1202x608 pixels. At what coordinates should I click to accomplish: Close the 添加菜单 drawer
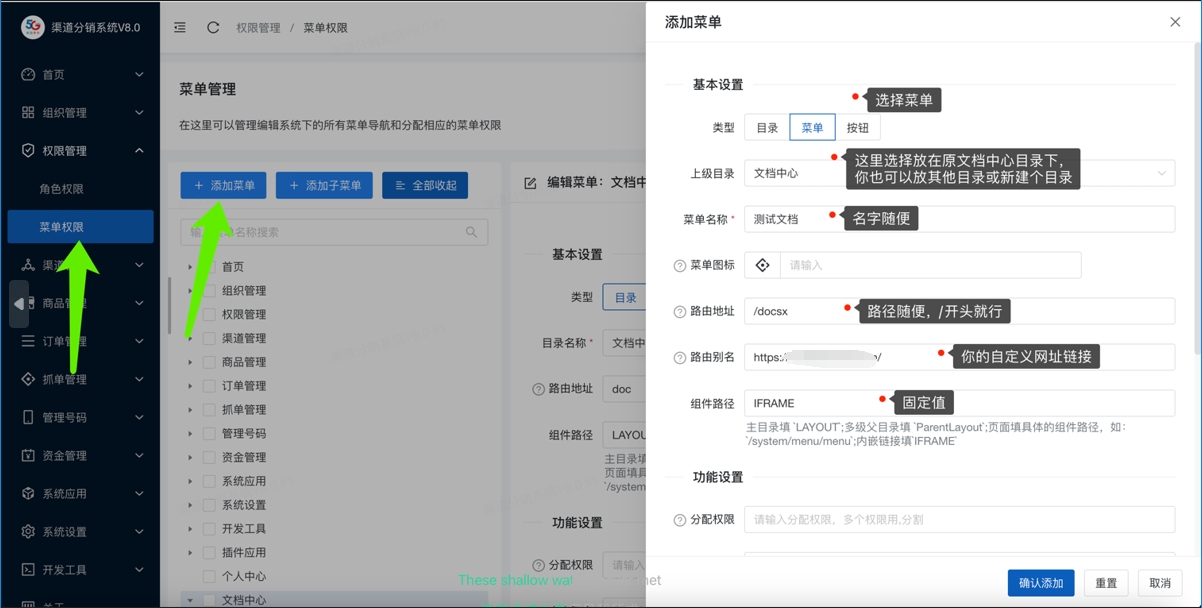tap(1175, 22)
